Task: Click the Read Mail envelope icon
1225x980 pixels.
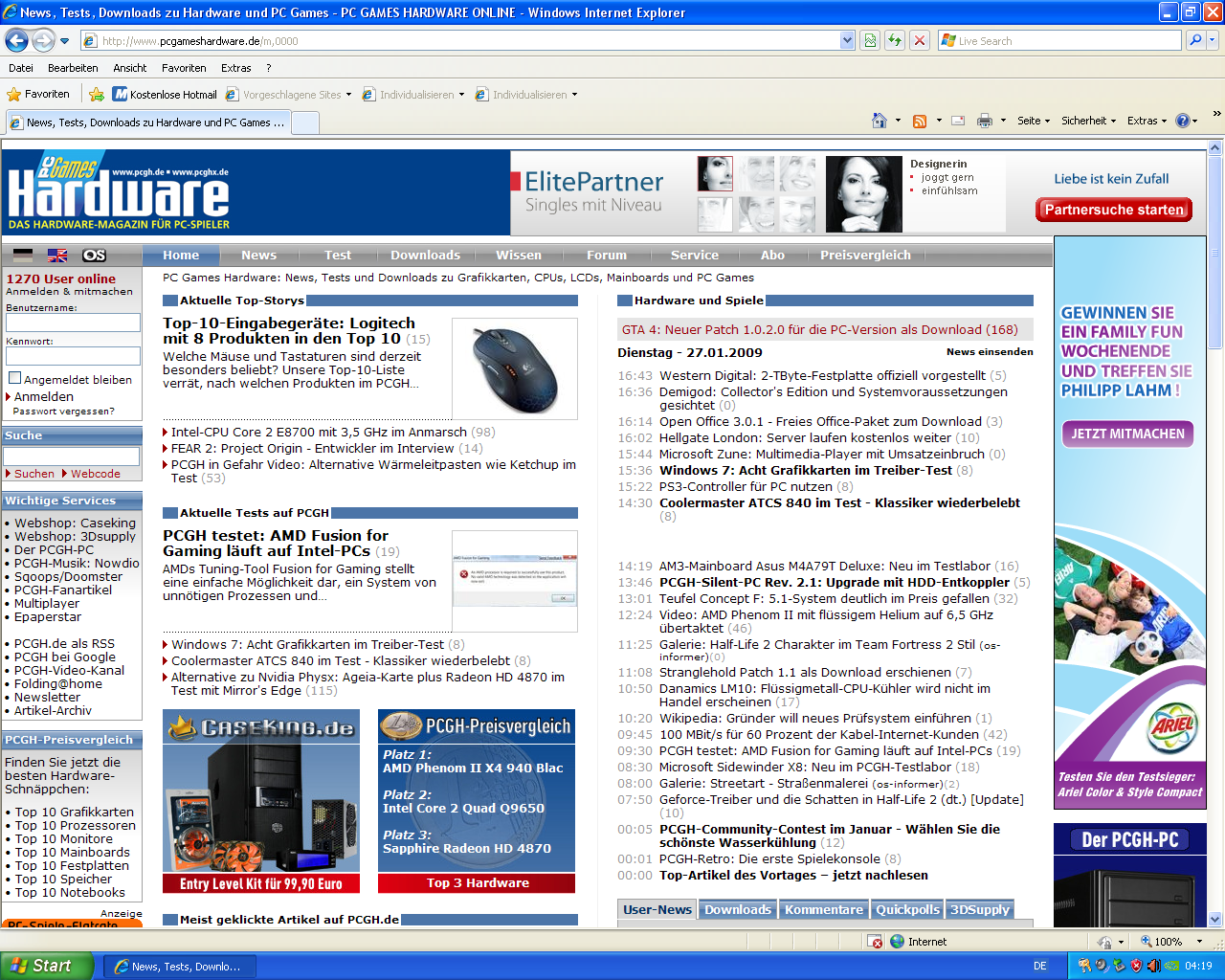Action: pos(957,121)
